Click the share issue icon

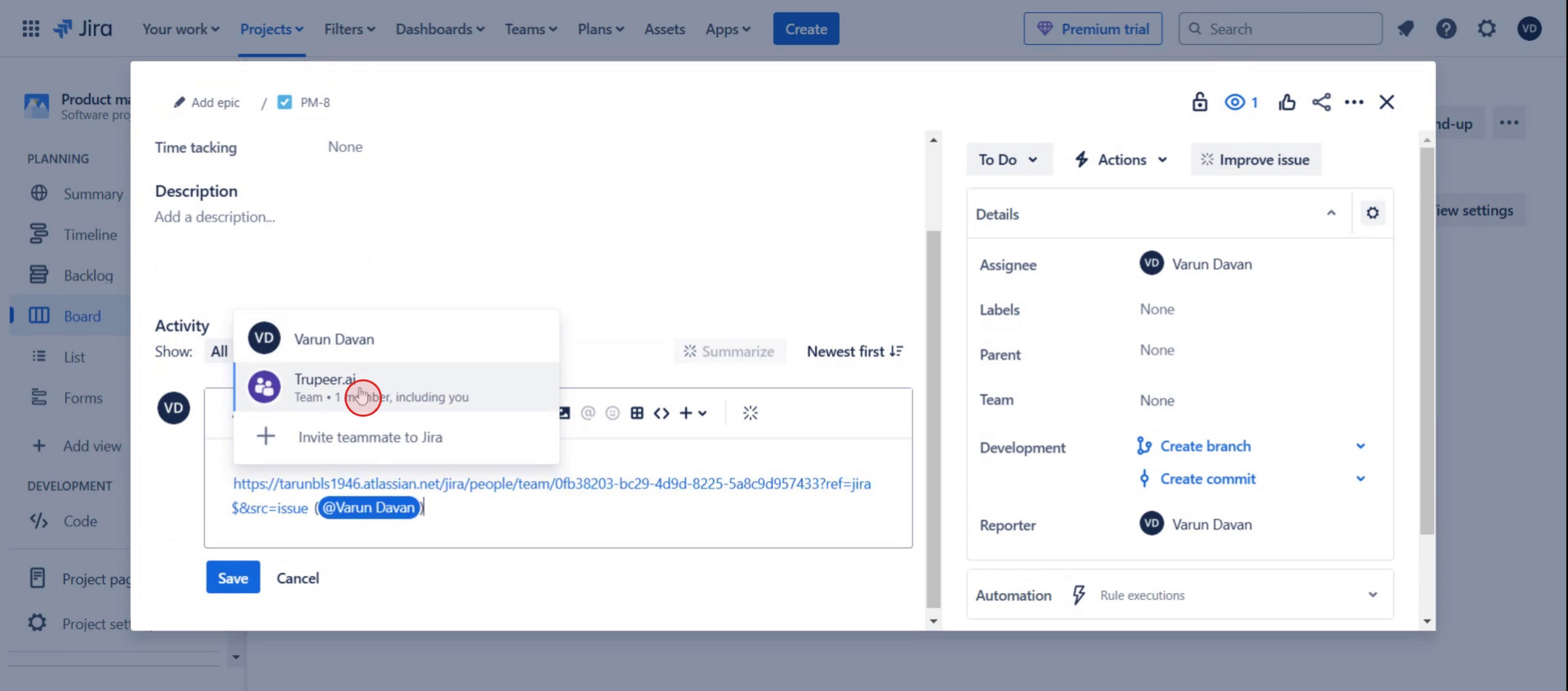pyautogui.click(x=1321, y=102)
